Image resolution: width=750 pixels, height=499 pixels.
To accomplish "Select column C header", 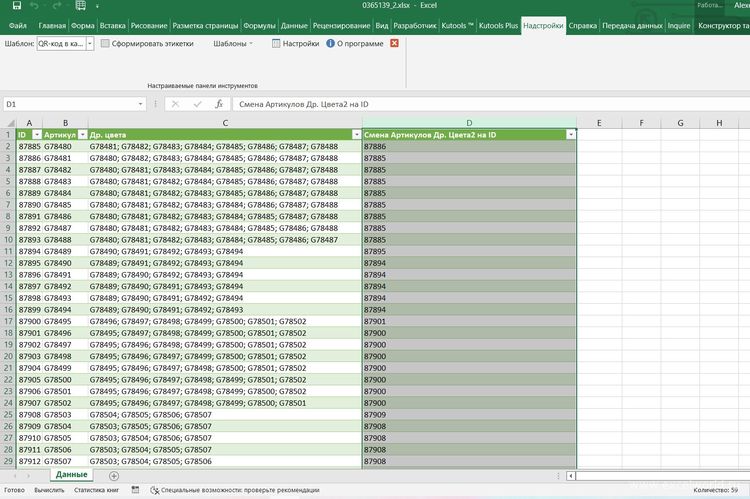I will pos(225,123).
